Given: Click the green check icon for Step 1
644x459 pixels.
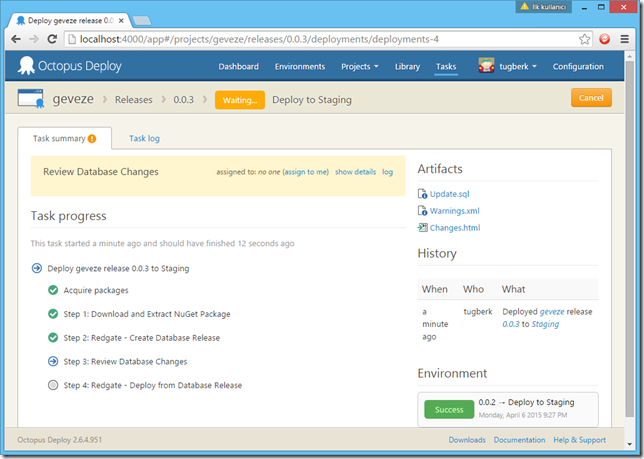Looking at the screenshot, I should click(53, 314).
